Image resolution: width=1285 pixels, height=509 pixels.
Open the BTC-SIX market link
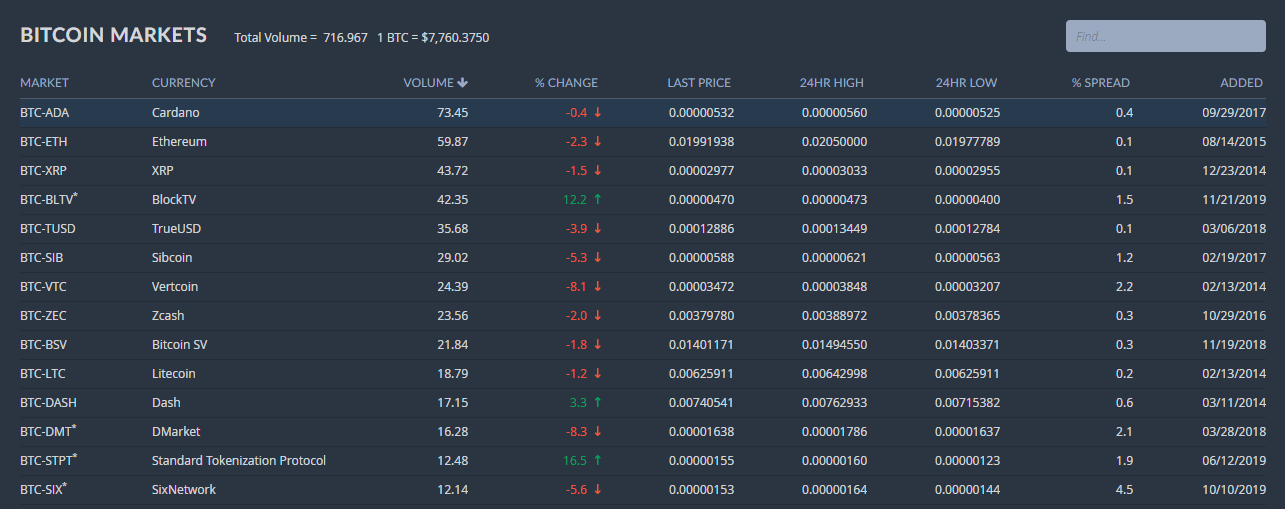[x=44, y=490]
